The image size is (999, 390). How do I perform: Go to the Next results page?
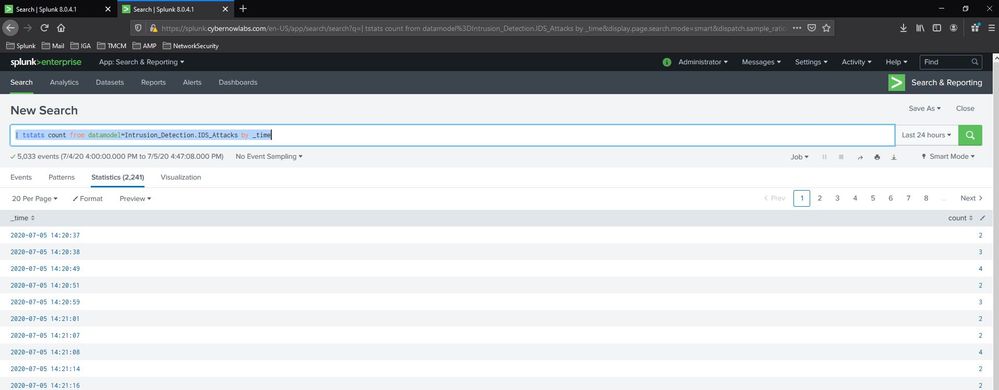point(972,198)
